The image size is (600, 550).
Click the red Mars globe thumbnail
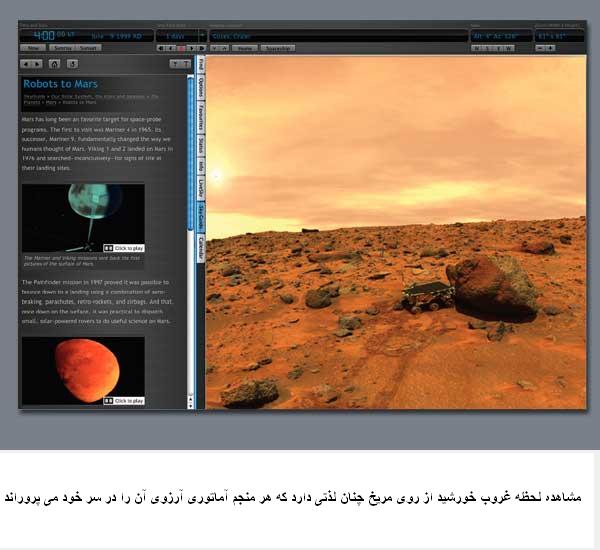click(83, 370)
